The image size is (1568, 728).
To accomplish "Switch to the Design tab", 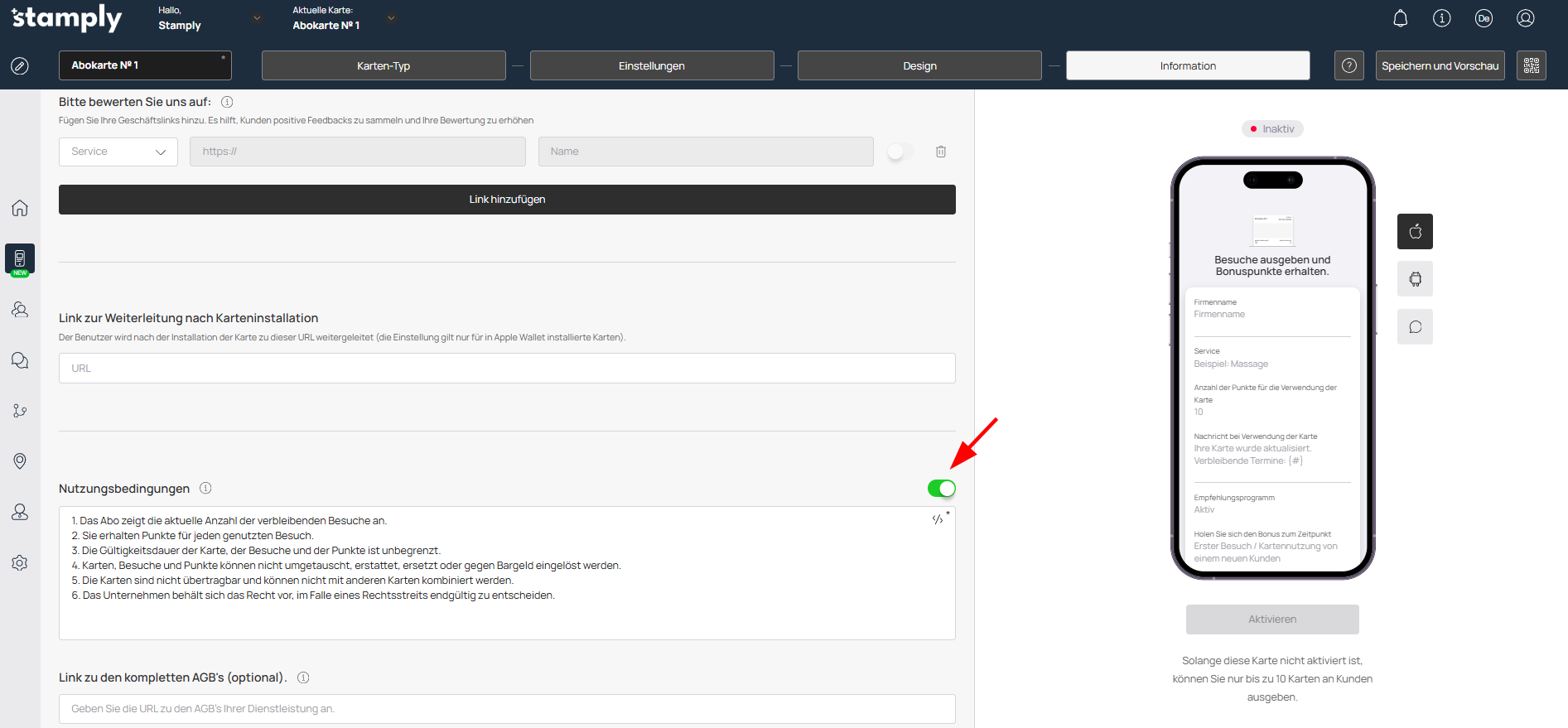I will click(x=919, y=65).
